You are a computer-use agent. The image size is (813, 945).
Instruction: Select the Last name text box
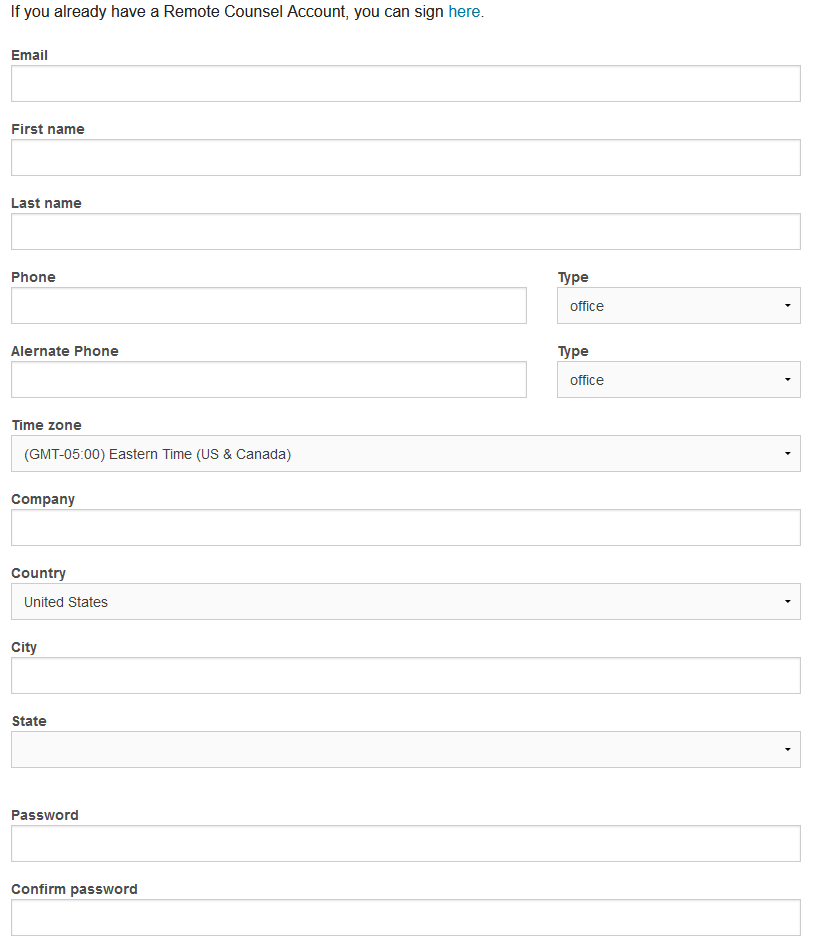click(405, 232)
